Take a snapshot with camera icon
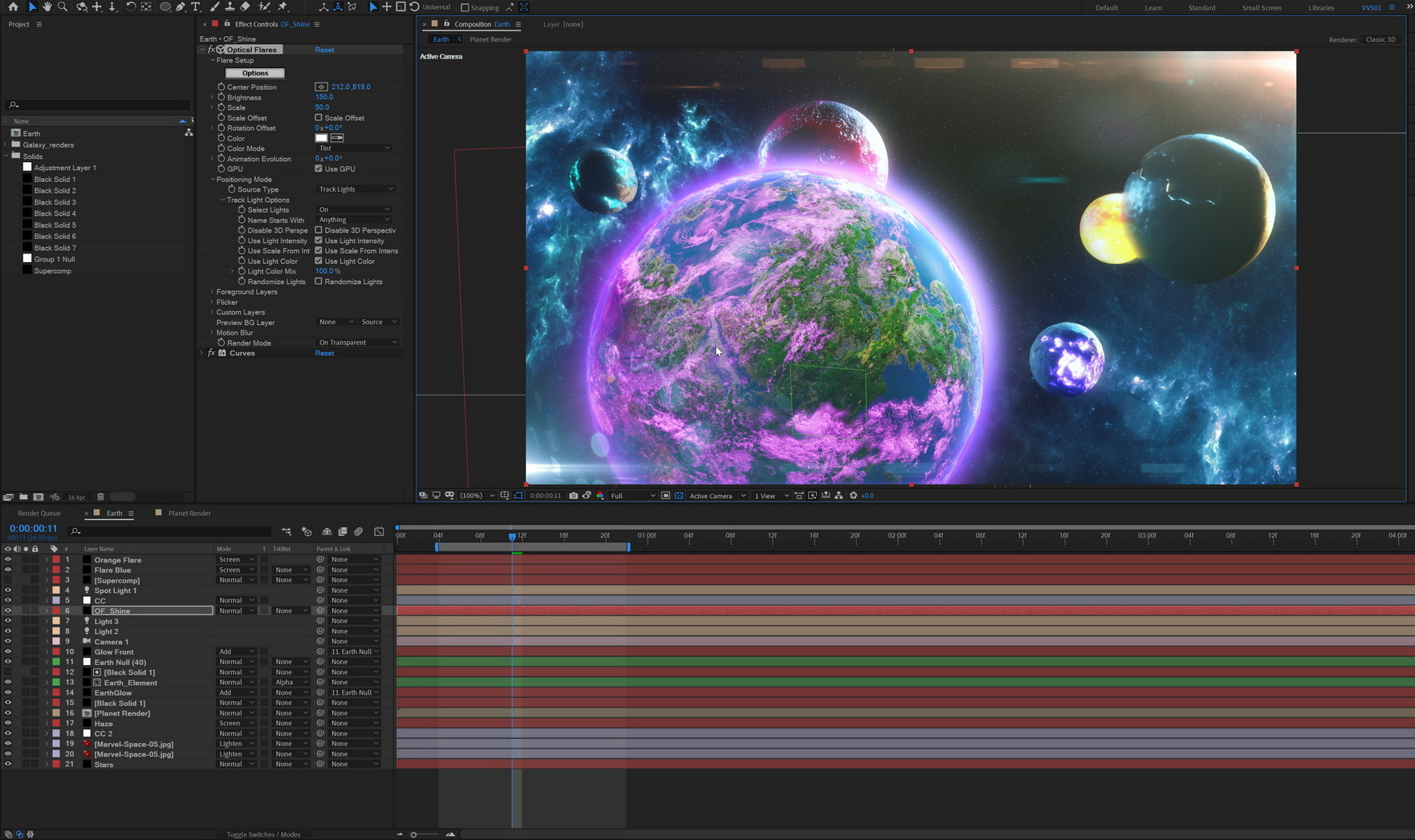The width and height of the screenshot is (1415, 840). click(573, 496)
